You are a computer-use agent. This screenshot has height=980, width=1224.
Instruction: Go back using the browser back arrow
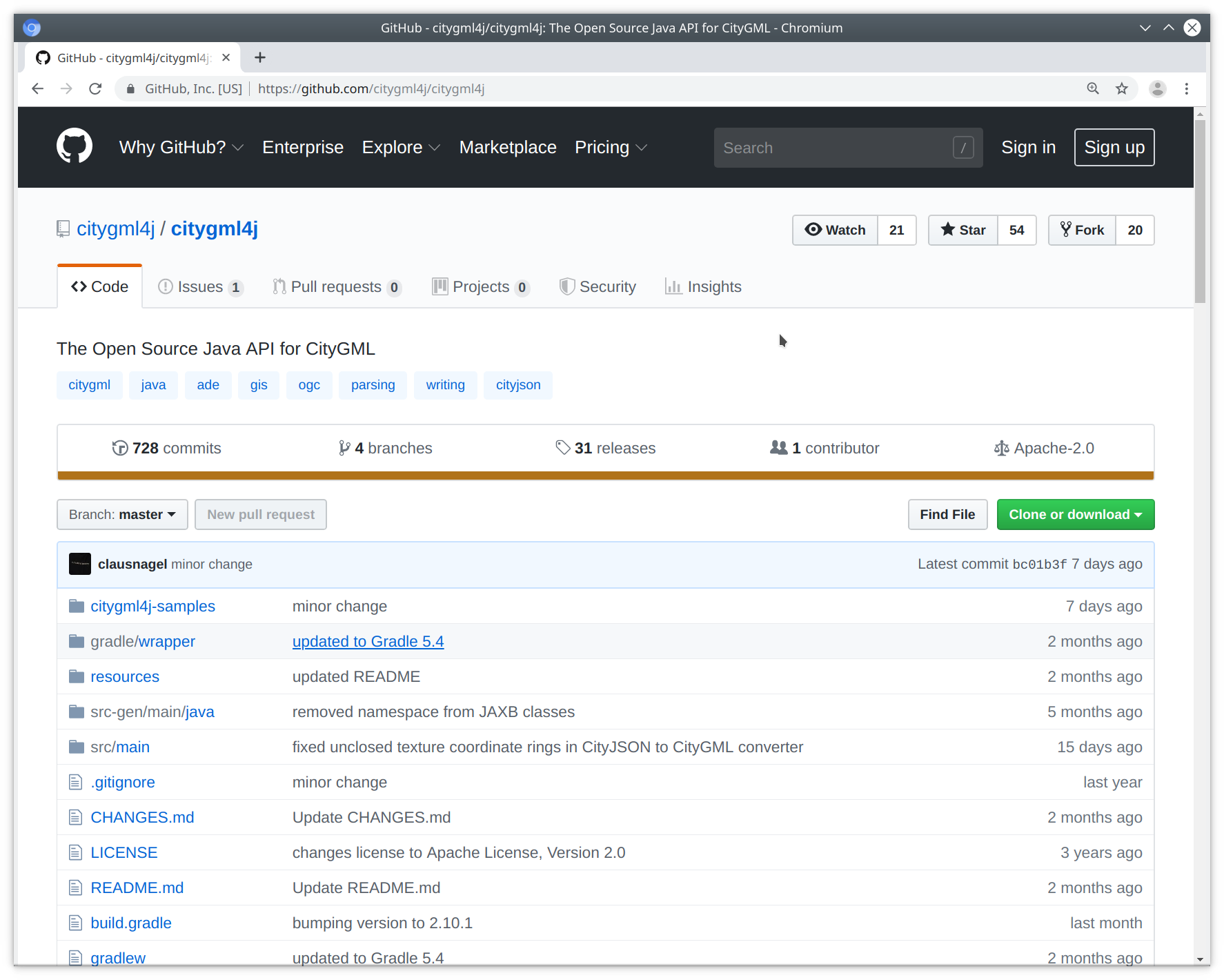[x=38, y=88]
